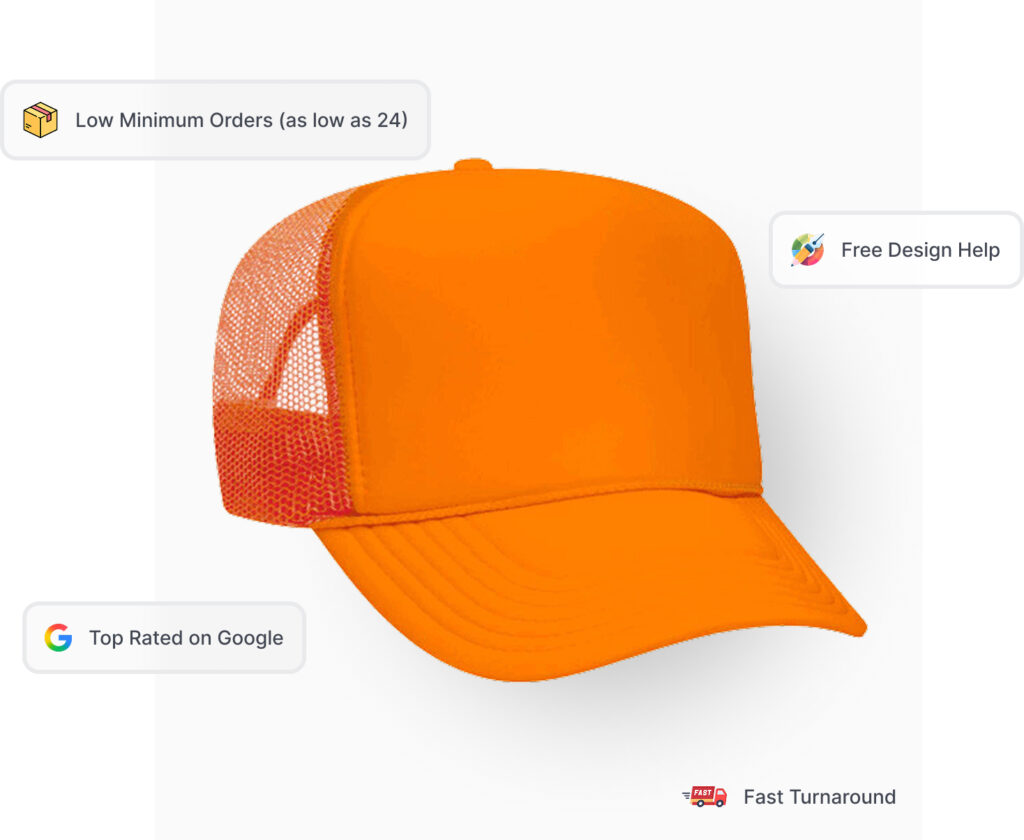Screen dimensions: 1024x840
Task: Click the word "Google" in the rating badge
Action: pos(250,638)
